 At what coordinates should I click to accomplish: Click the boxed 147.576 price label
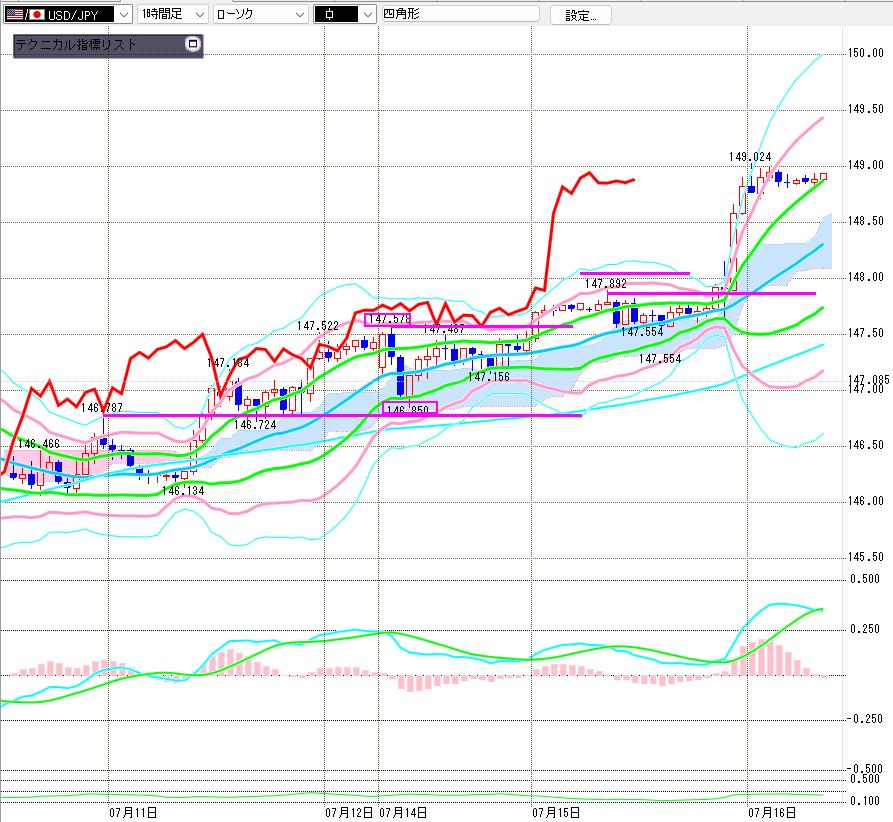[x=387, y=320]
